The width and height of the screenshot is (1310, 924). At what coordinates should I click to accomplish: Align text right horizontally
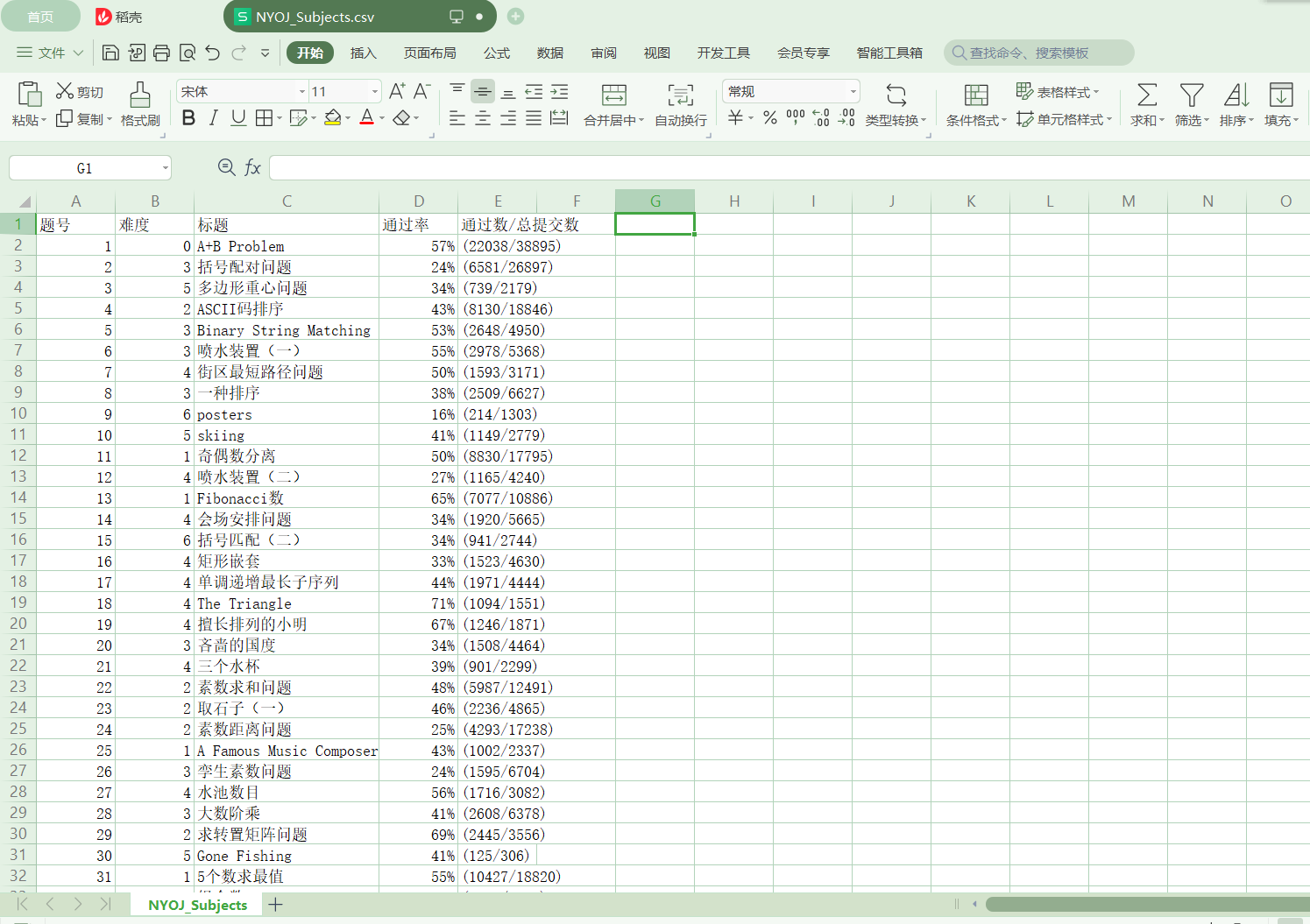[x=508, y=117]
